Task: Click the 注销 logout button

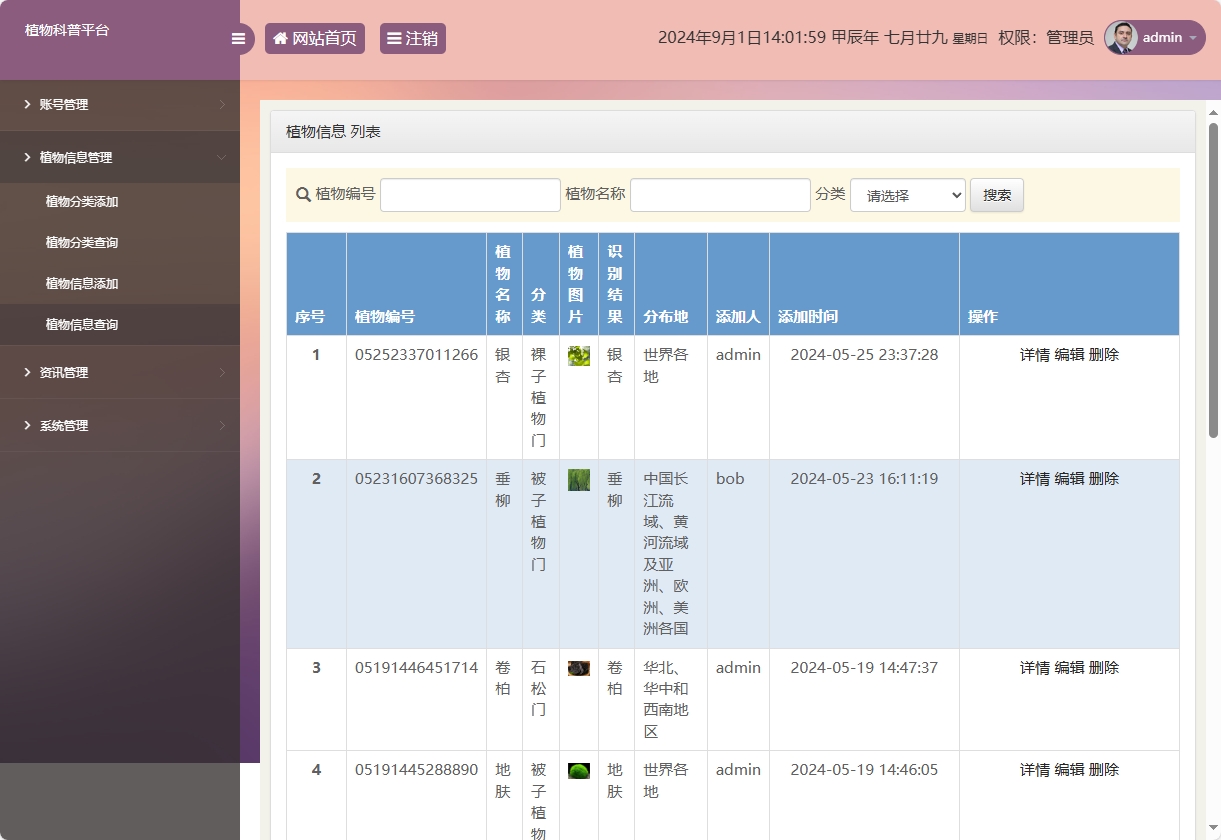Action: tap(412, 39)
